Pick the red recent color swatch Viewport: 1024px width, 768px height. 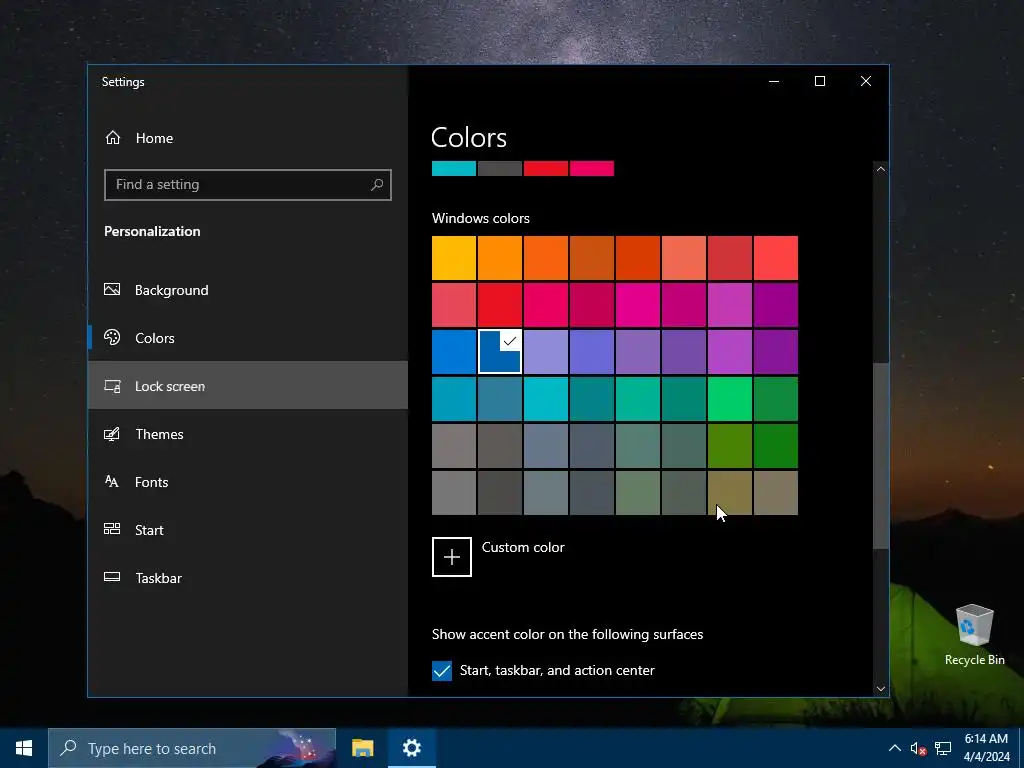[546, 168]
